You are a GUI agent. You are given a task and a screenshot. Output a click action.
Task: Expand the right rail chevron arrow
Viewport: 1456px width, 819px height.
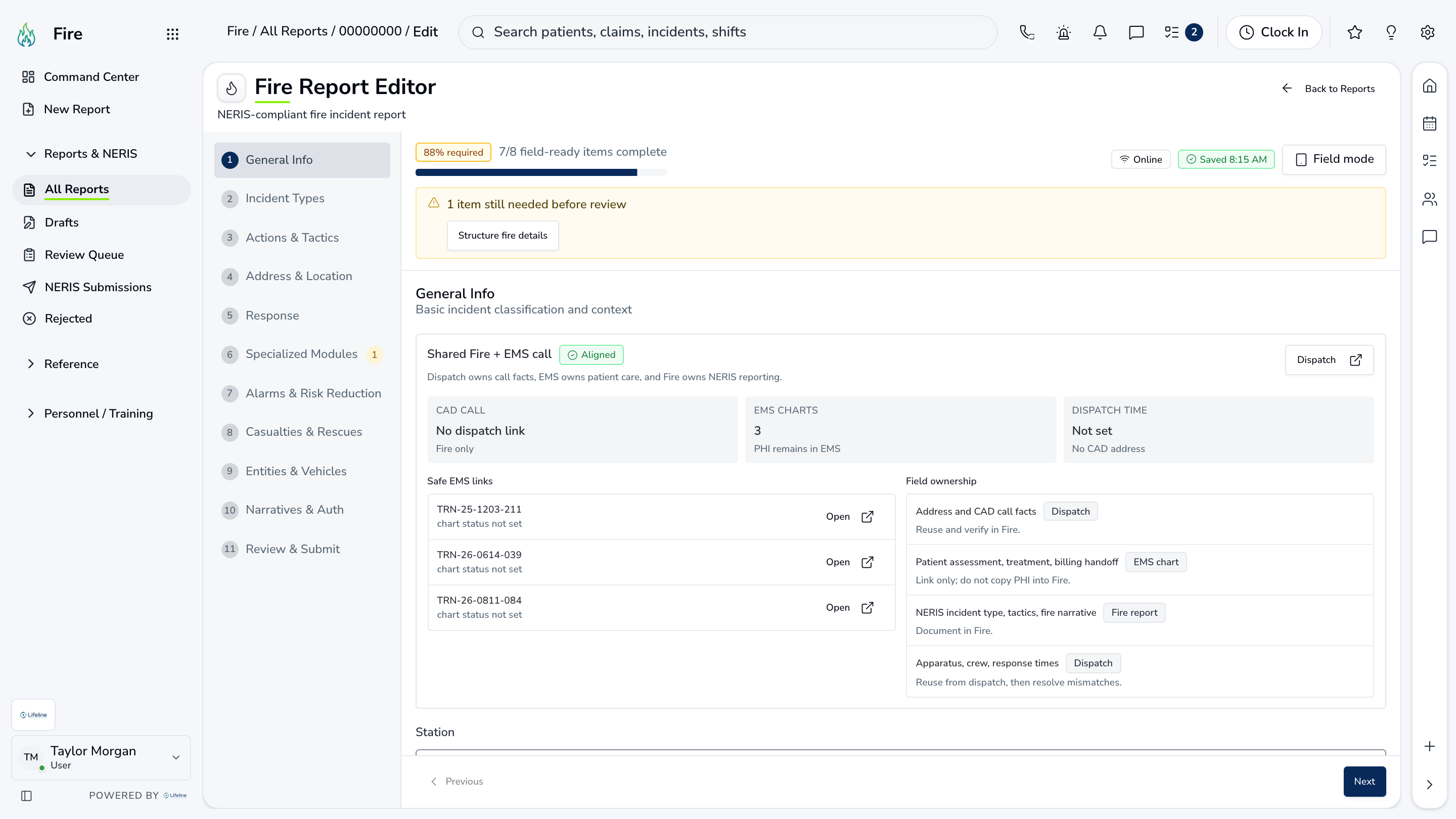tap(1429, 785)
